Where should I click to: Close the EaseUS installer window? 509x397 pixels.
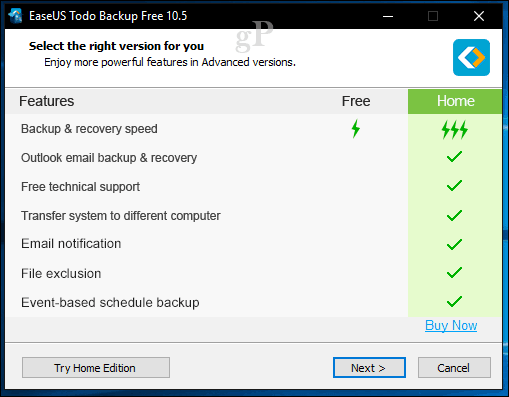(479, 16)
